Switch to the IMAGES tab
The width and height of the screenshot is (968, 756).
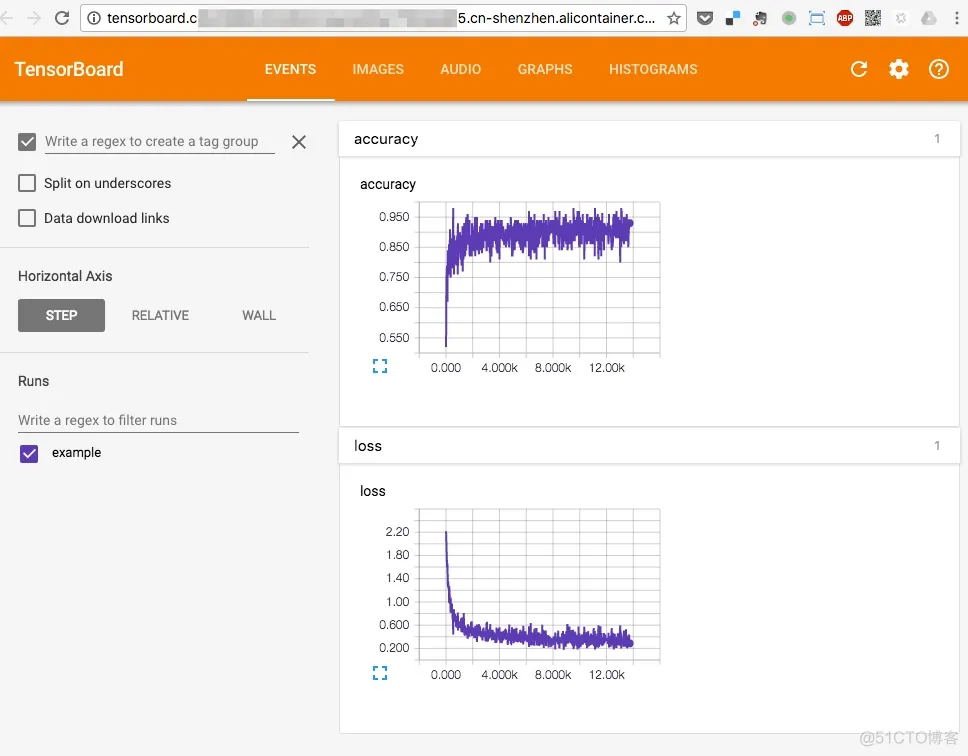pos(378,69)
